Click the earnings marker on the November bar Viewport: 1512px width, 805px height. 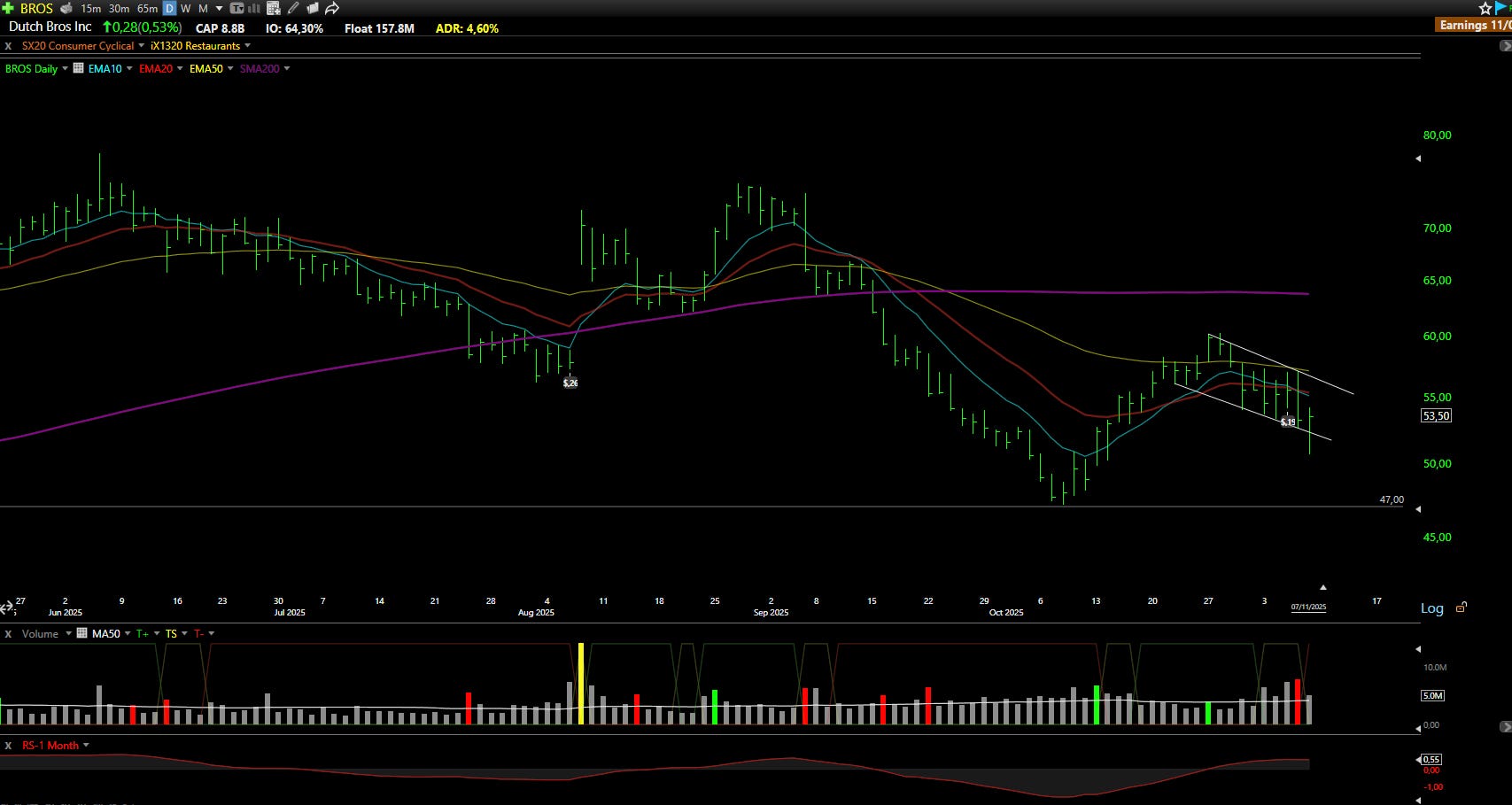tap(1288, 422)
